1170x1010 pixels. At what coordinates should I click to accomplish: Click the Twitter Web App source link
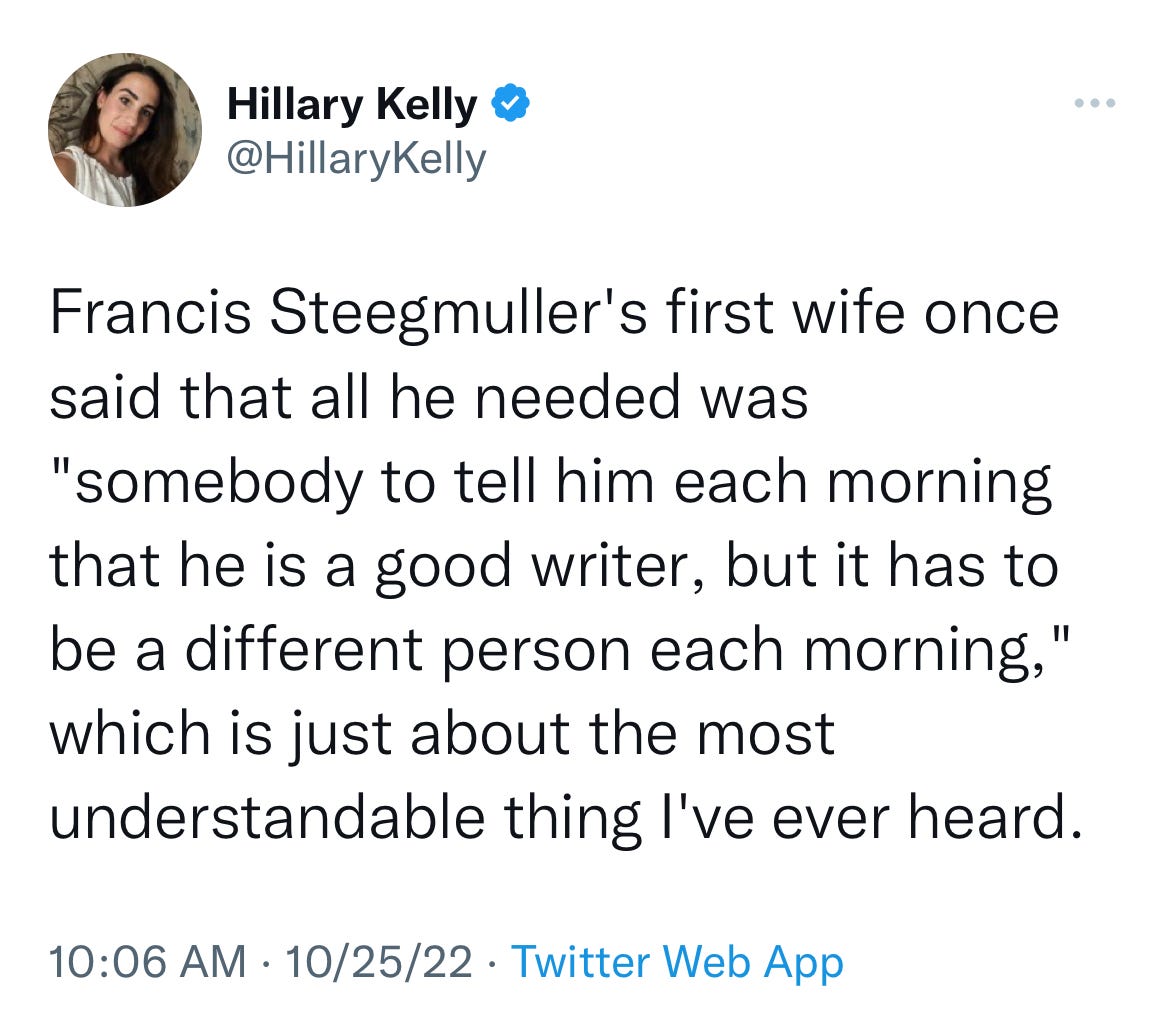pyautogui.click(x=677, y=962)
